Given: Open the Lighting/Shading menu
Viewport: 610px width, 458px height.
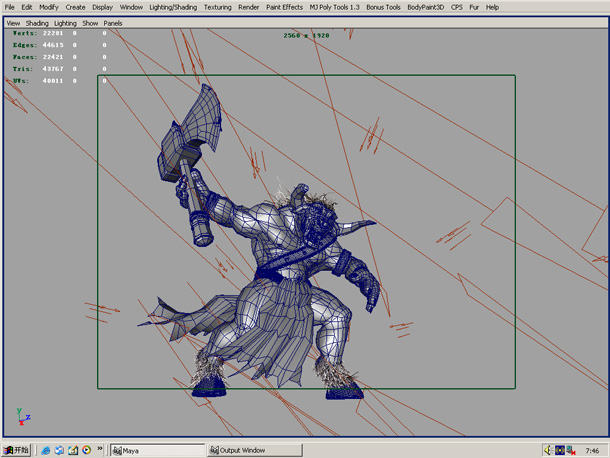Looking at the screenshot, I should 173,7.
